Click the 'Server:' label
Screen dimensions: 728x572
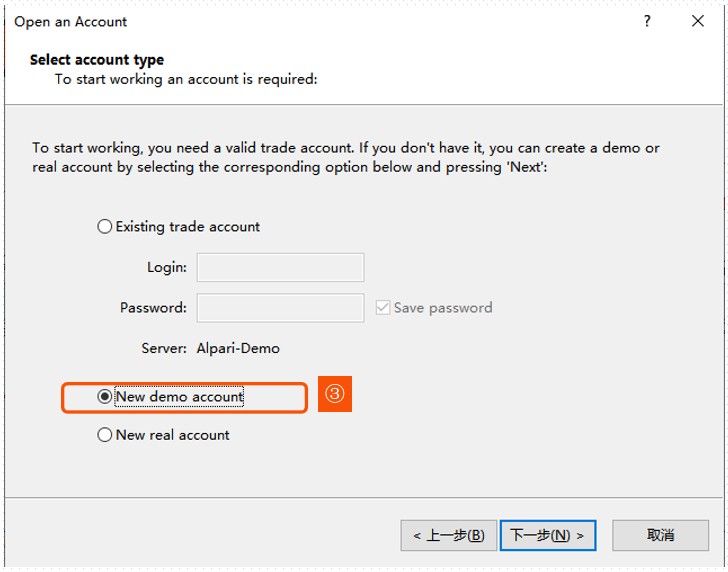point(164,348)
